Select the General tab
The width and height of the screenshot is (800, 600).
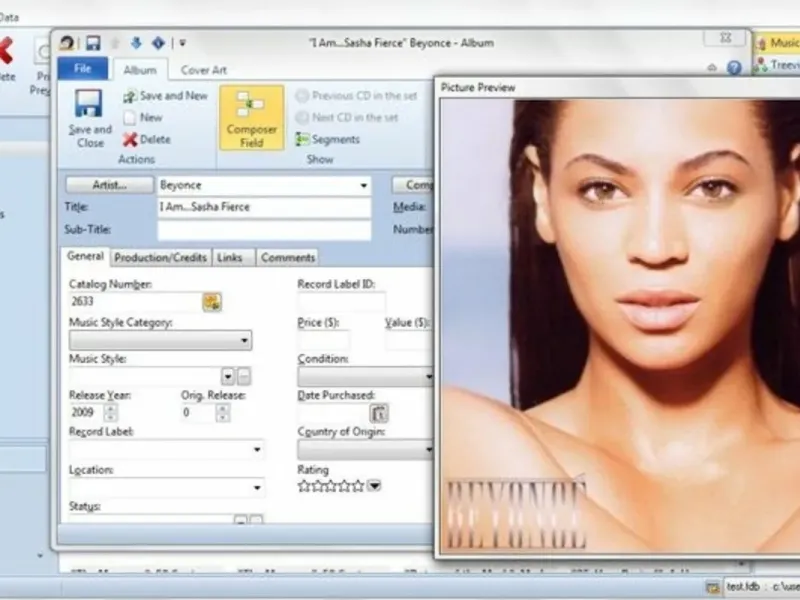click(x=85, y=256)
